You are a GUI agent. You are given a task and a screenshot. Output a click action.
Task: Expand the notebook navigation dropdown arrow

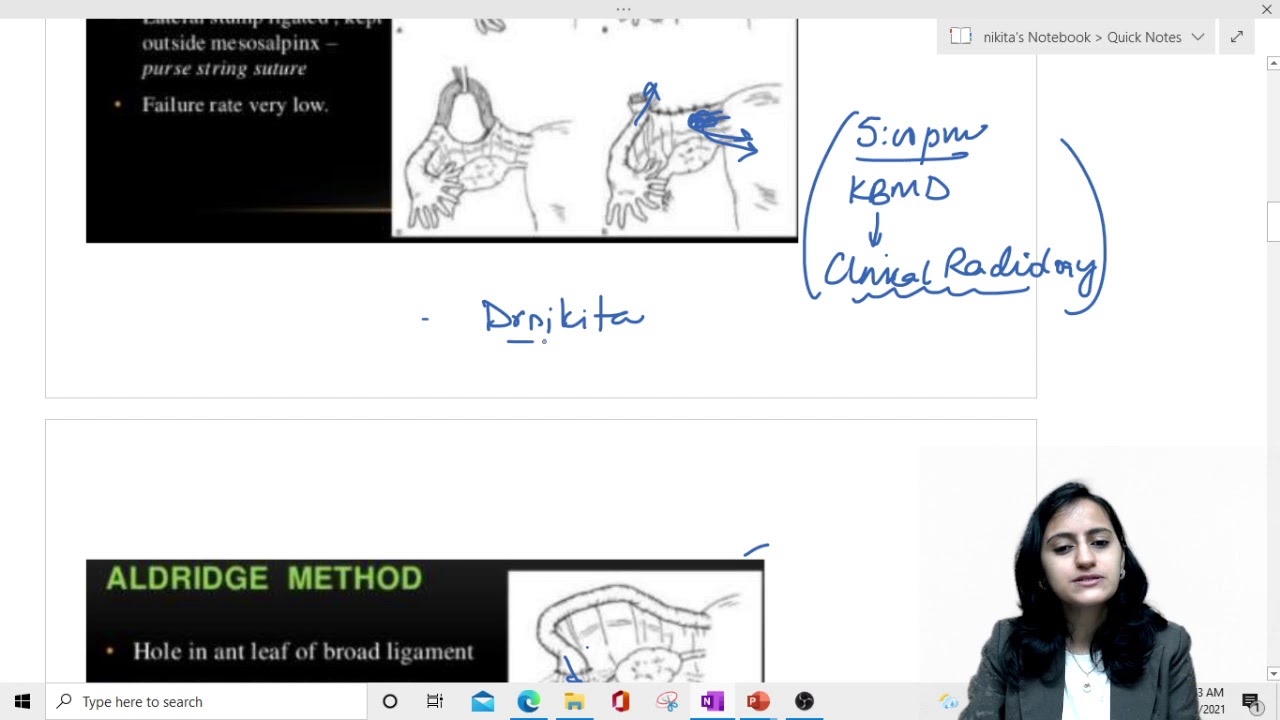pyautogui.click(x=1198, y=37)
